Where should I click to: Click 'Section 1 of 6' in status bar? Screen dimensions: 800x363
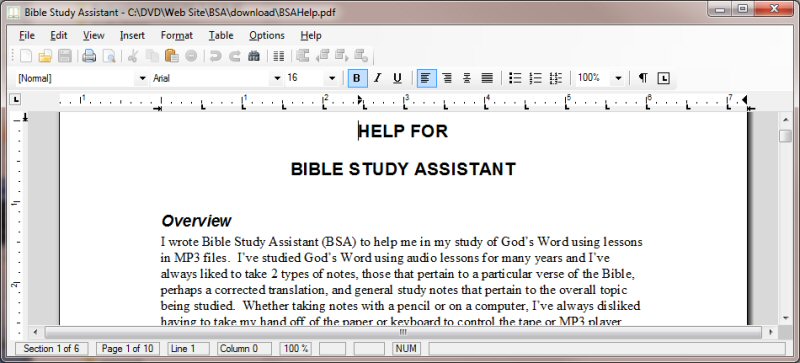click(52, 349)
